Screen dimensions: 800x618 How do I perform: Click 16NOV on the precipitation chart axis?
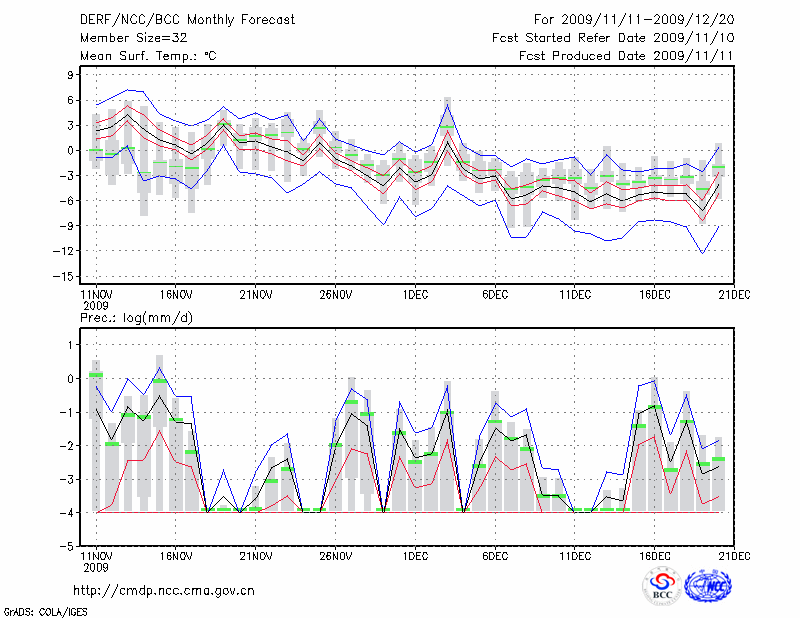point(175,556)
